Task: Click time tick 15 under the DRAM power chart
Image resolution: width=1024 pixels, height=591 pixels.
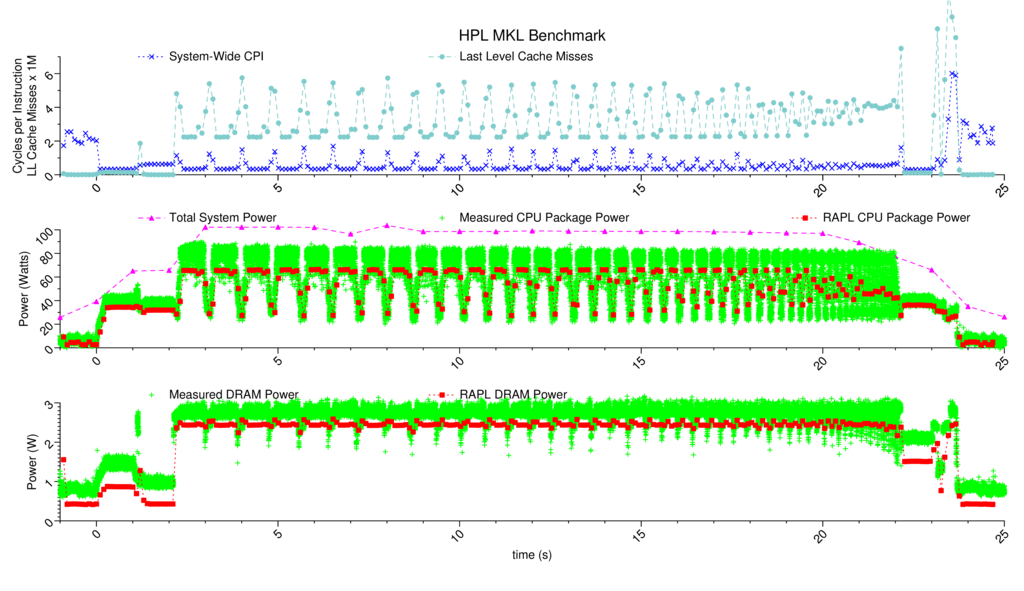Action: pyautogui.click(x=639, y=535)
